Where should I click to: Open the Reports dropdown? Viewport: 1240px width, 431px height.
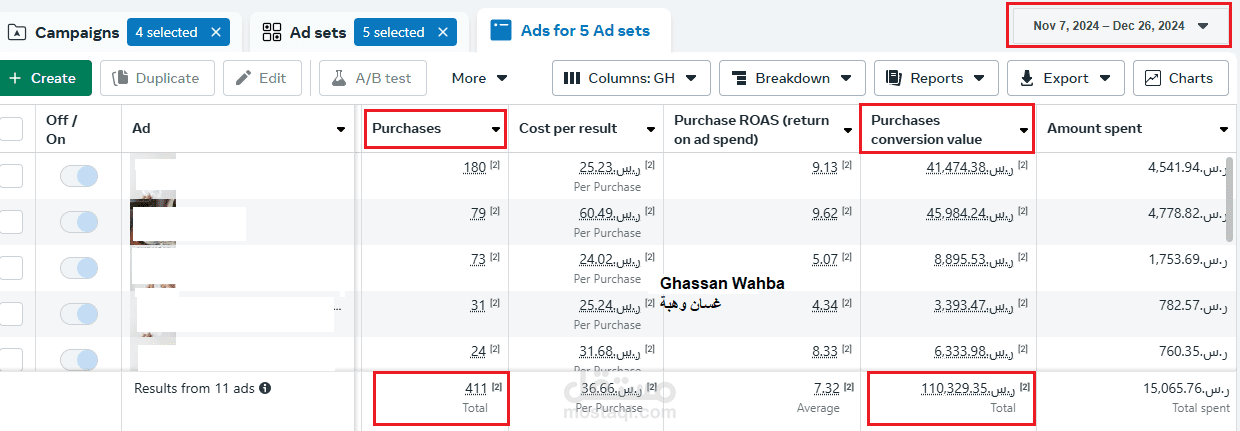pos(936,78)
